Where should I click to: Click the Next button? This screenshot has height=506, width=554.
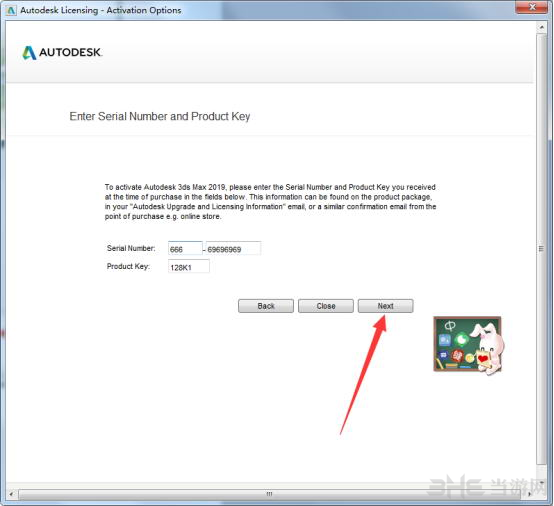[385, 306]
